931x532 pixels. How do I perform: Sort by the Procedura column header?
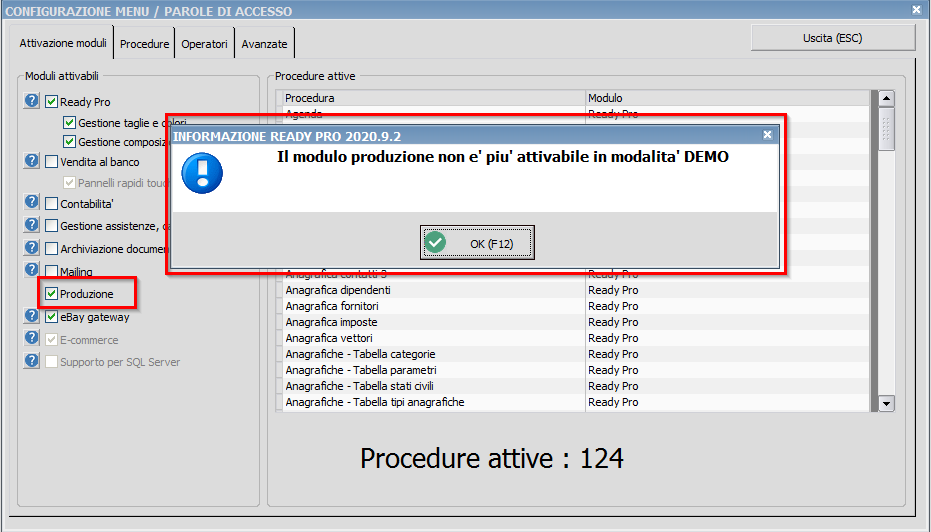(x=433, y=98)
